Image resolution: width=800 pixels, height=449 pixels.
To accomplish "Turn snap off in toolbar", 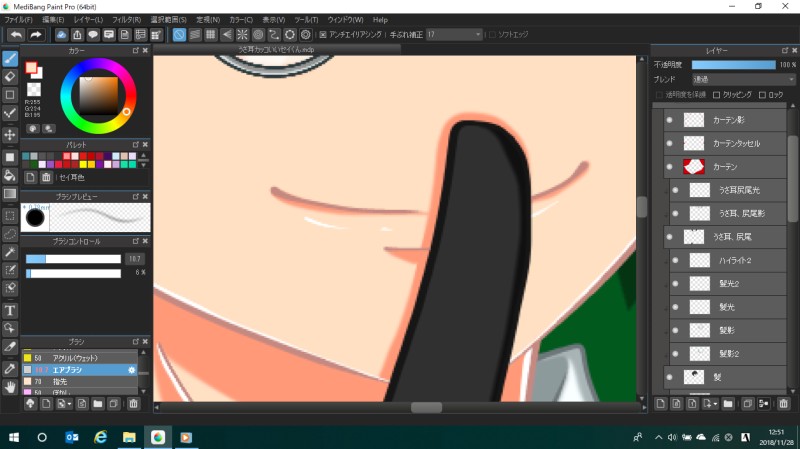I will (x=179, y=35).
